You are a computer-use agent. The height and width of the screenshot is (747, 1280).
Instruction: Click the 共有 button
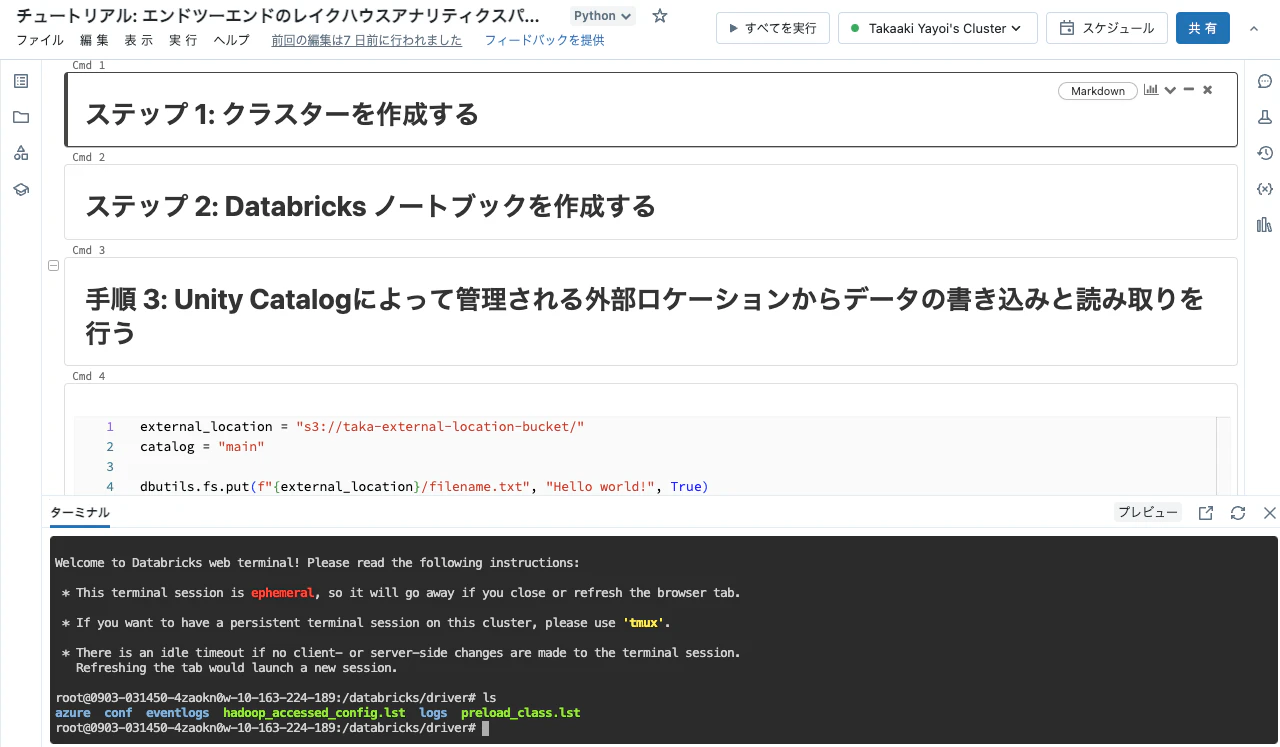pos(1203,28)
